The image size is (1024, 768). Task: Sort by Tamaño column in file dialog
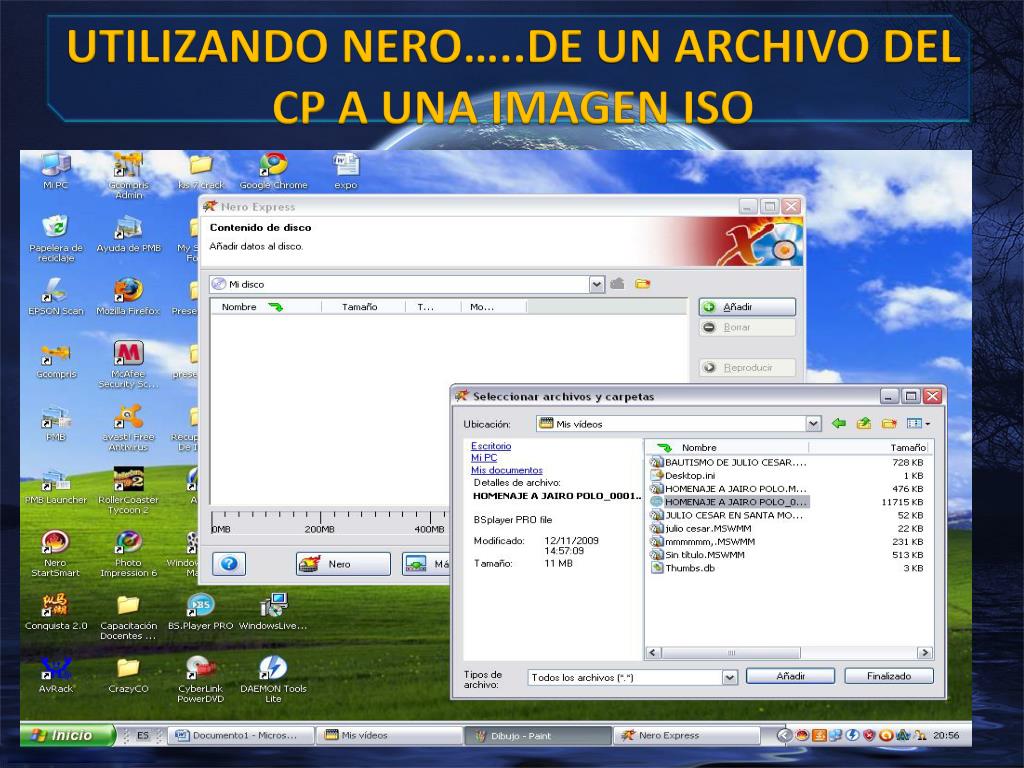(x=869, y=447)
